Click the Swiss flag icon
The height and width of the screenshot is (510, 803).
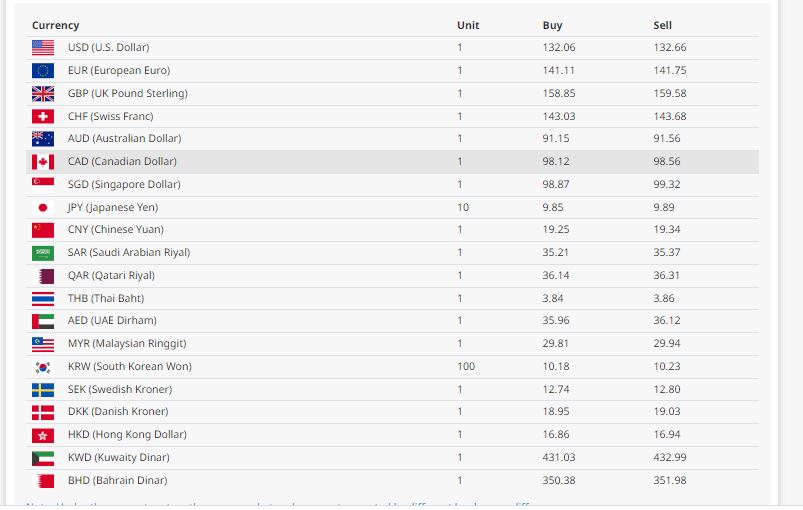[x=43, y=116]
